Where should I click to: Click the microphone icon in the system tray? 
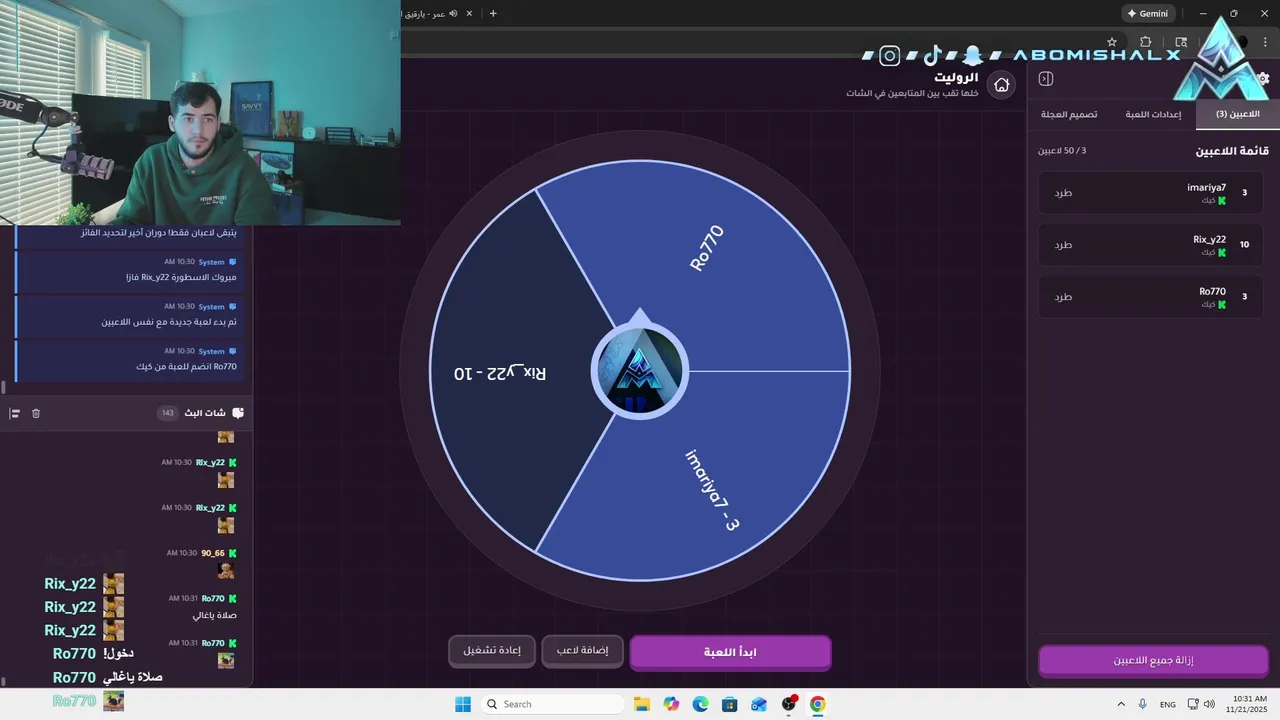[x=1143, y=704]
